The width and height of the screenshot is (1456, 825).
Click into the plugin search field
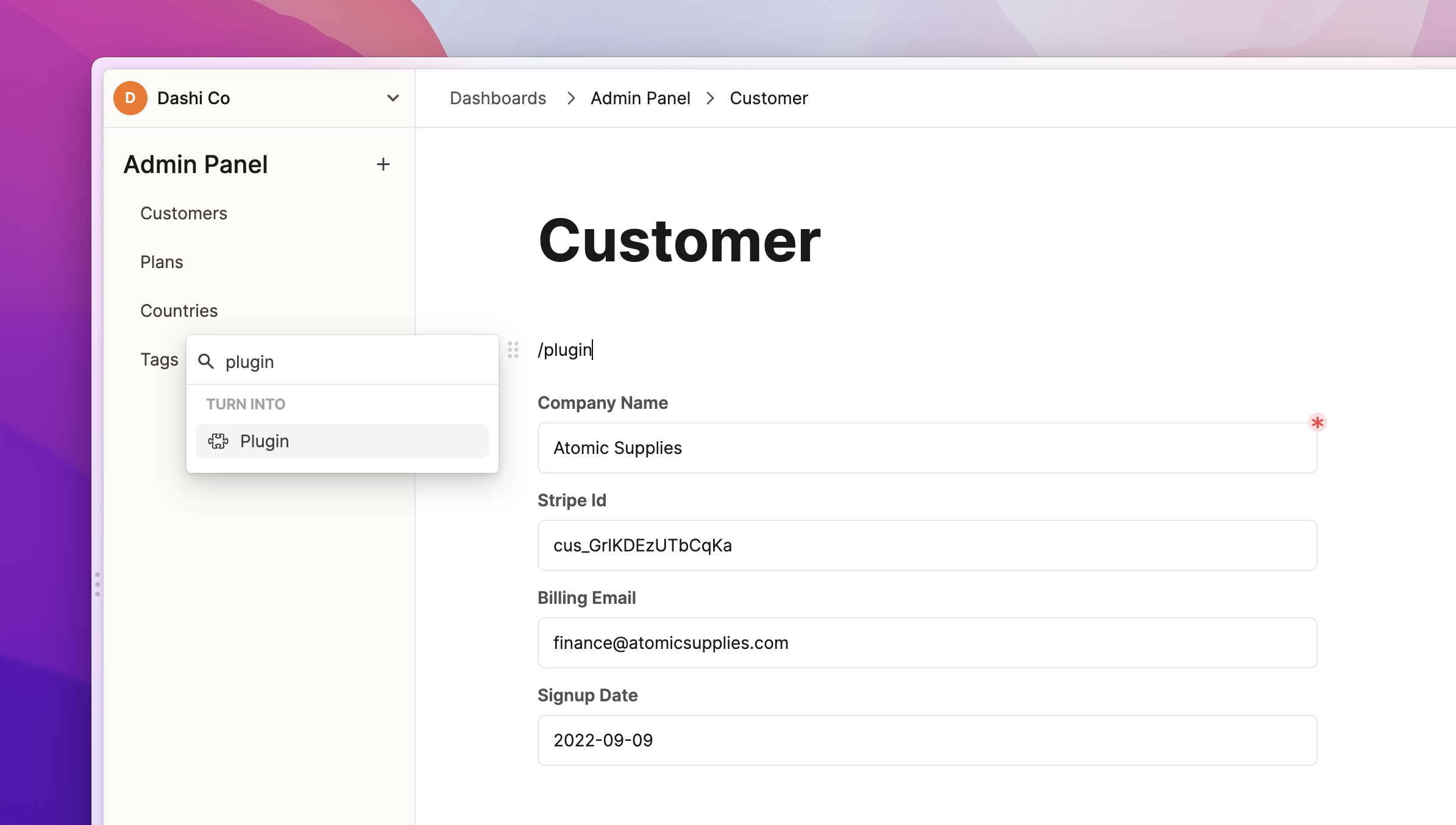point(353,361)
